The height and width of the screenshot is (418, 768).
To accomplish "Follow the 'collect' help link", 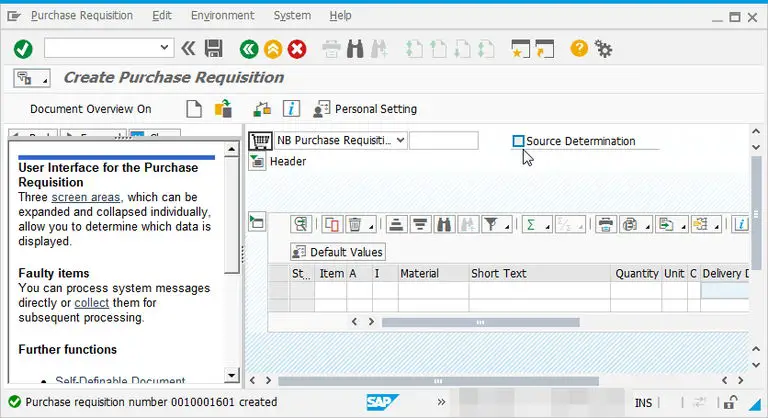I will [x=92, y=303].
